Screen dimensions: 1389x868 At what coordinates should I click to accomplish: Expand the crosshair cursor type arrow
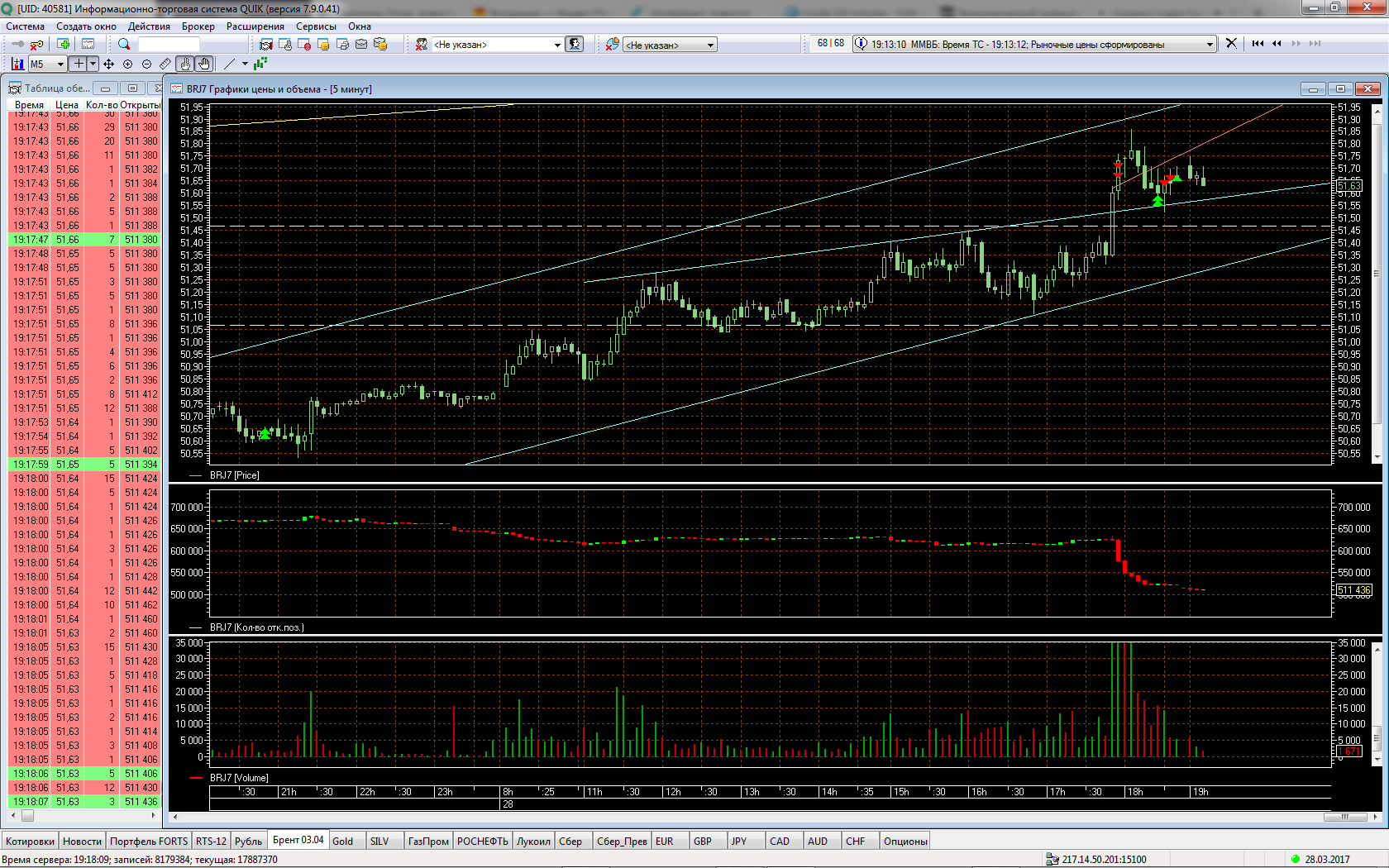click(x=93, y=64)
